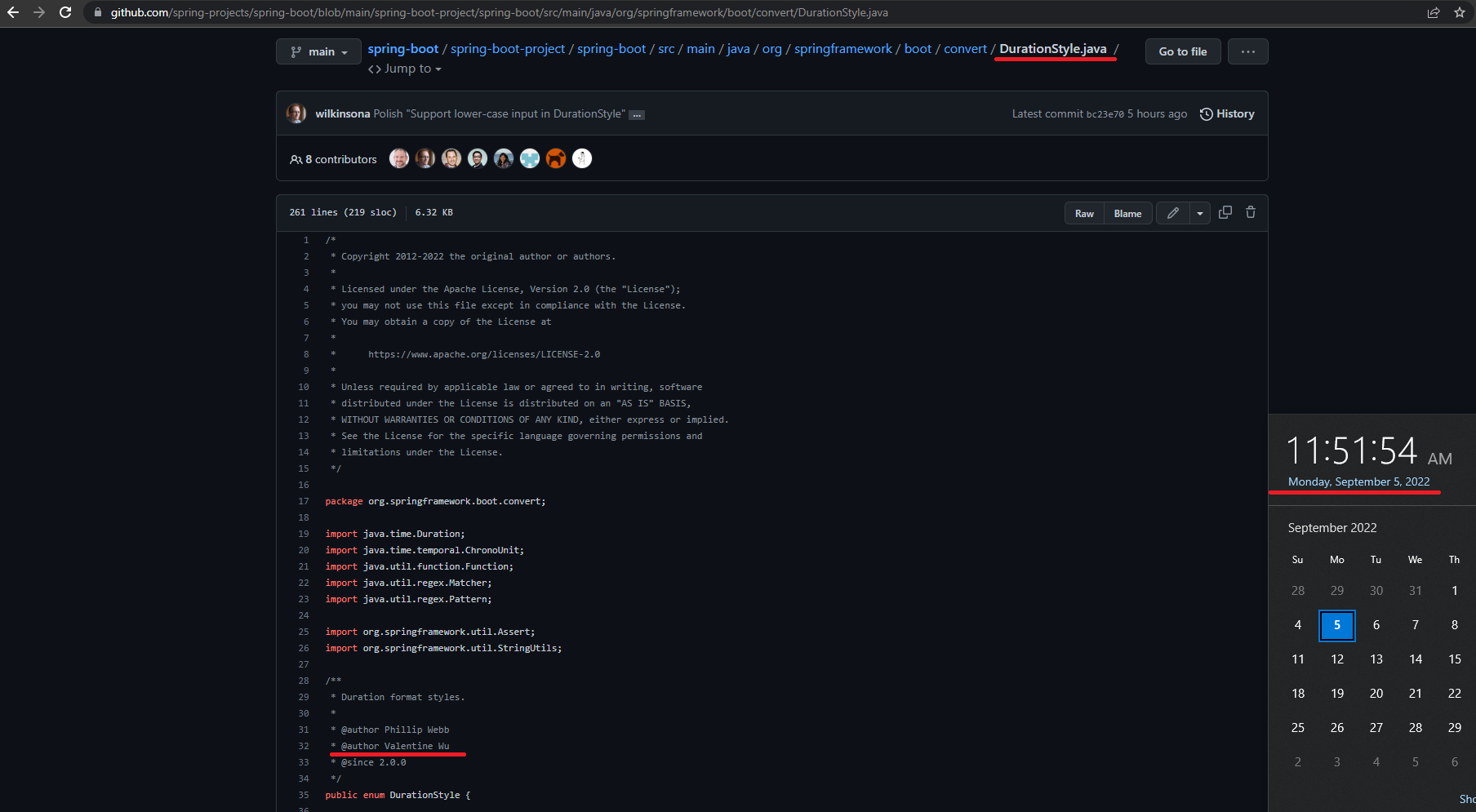View file History
Image resolution: width=1476 pixels, height=812 pixels.
(1227, 114)
